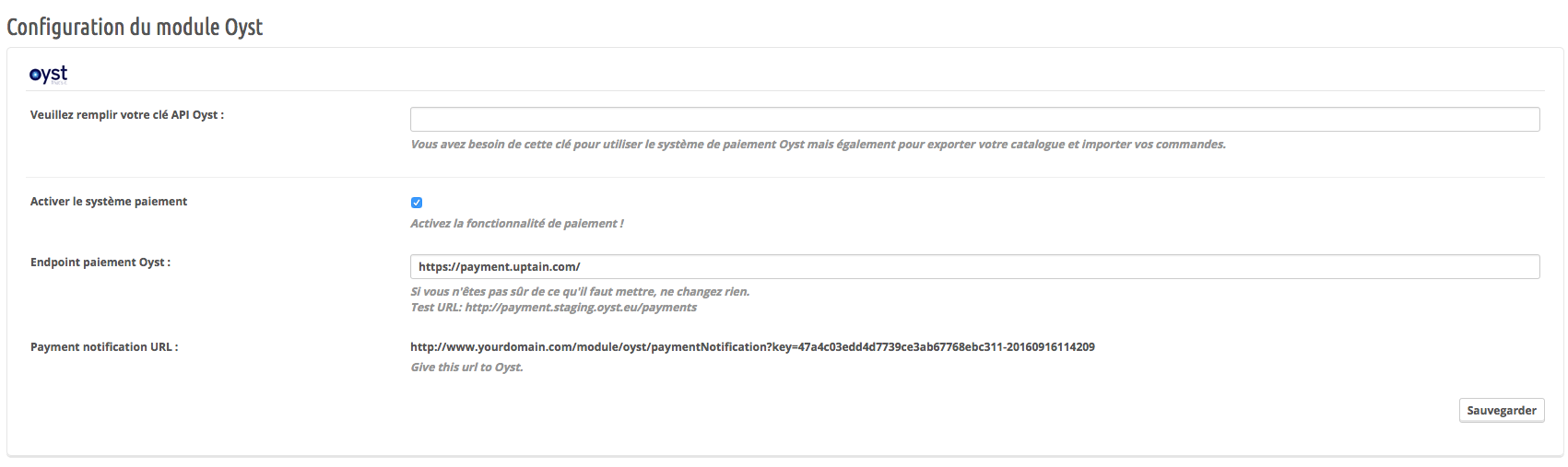The image size is (1568, 467).
Task: Focus the Oyst API key input field
Action: 974,119
